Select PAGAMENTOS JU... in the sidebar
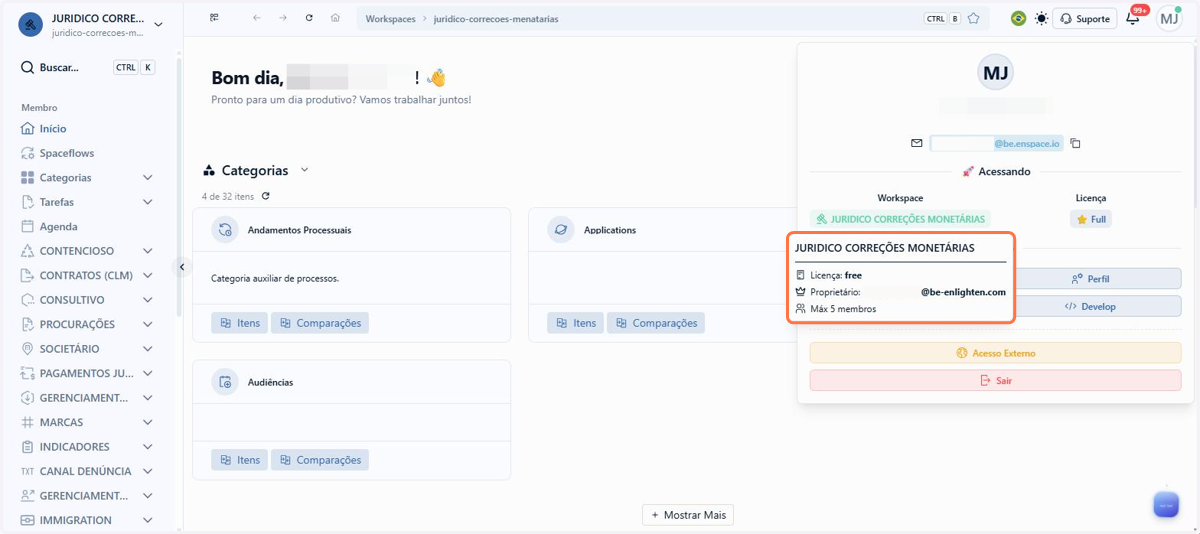Screen dimensions: 1200x534 pos(86,373)
